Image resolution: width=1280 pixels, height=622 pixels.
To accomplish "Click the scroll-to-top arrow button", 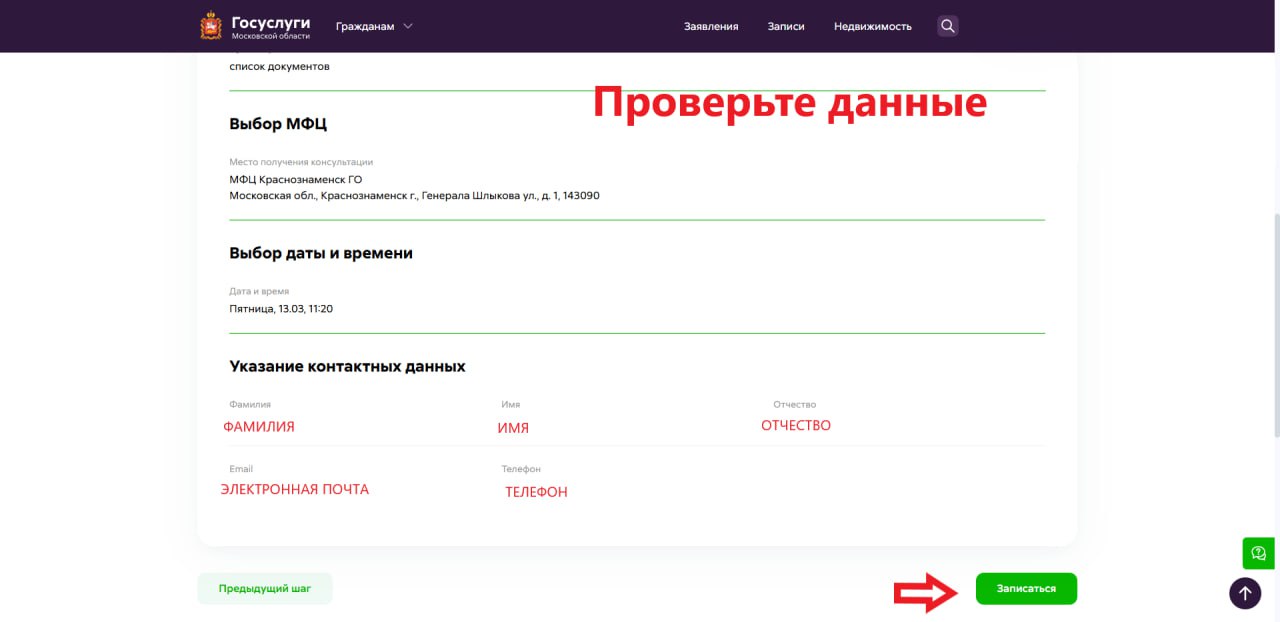I will pos(1245,593).
